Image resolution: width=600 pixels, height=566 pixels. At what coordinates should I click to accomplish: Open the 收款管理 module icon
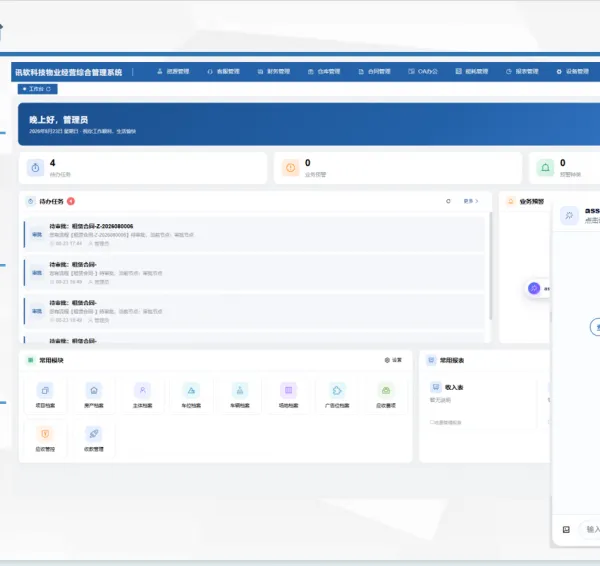tap(94, 434)
